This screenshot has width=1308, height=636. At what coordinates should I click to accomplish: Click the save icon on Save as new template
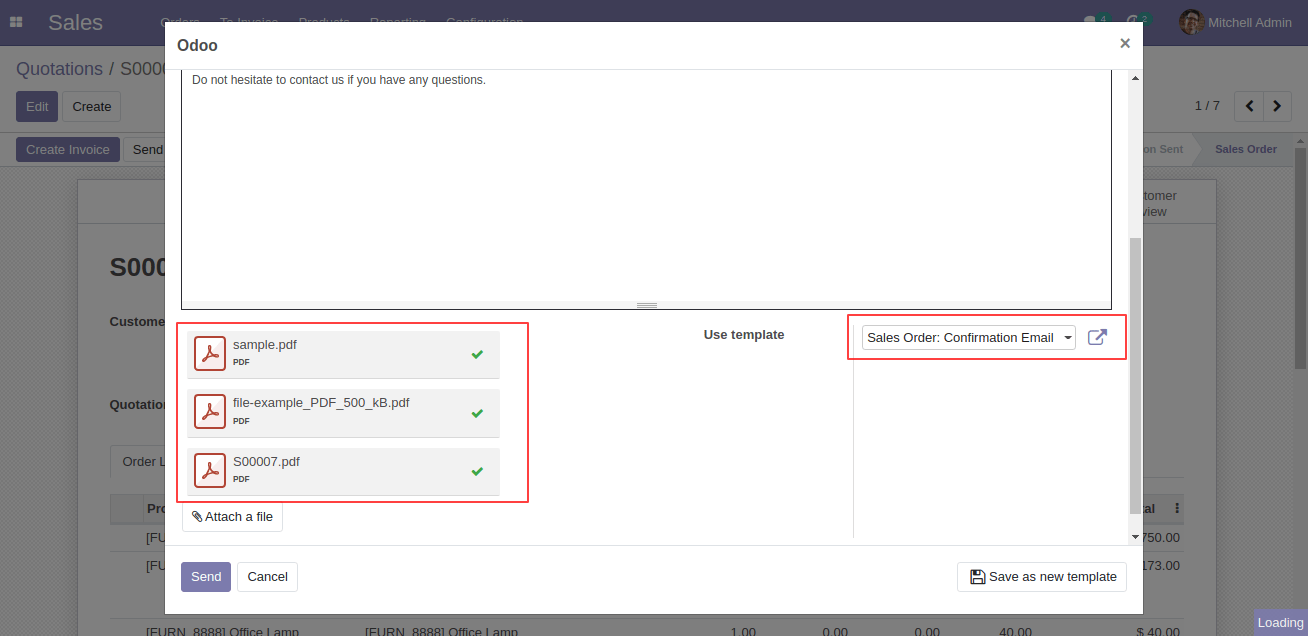(976, 576)
